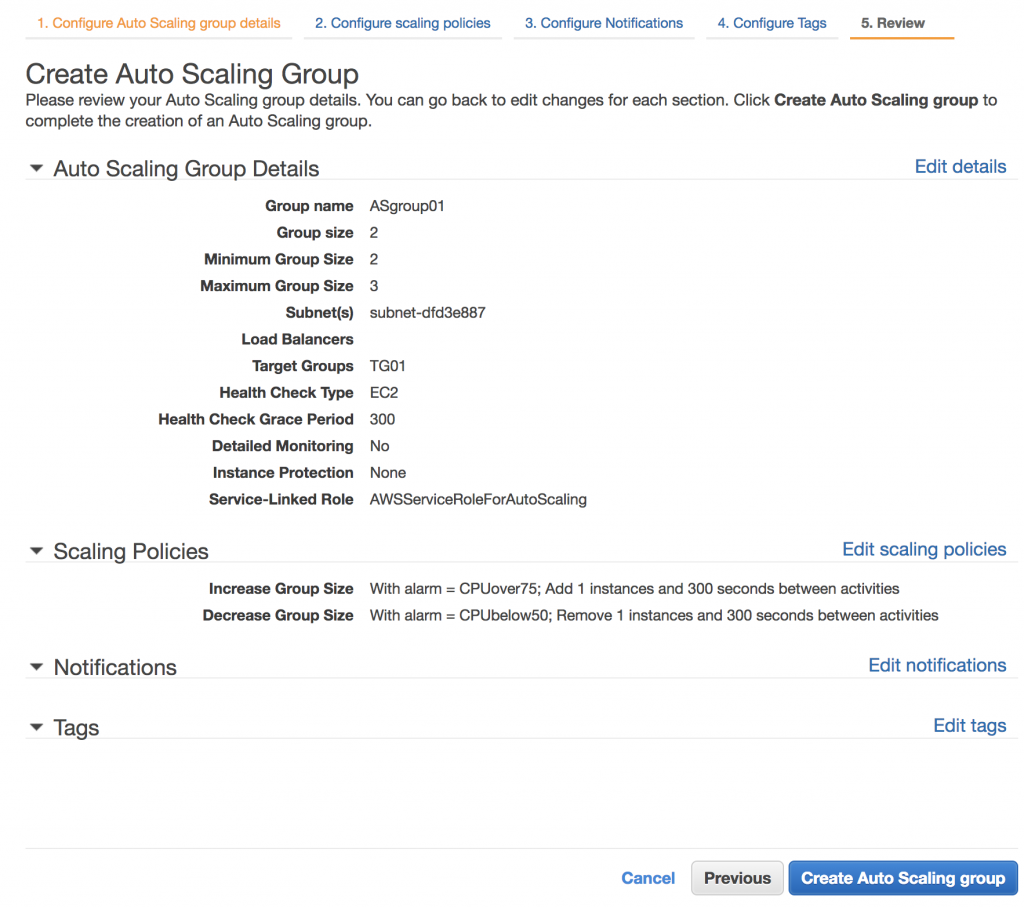Viewport: 1024px width, 907px height.
Task: Collapse the Scaling Policies section
Action: (x=36, y=551)
